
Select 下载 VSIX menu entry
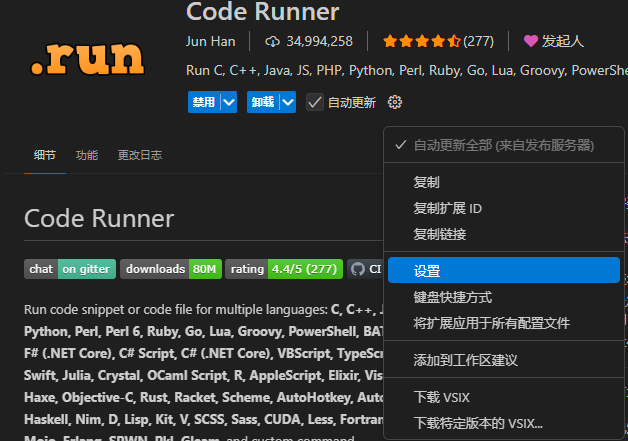pyautogui.click(x=441, y=398)
